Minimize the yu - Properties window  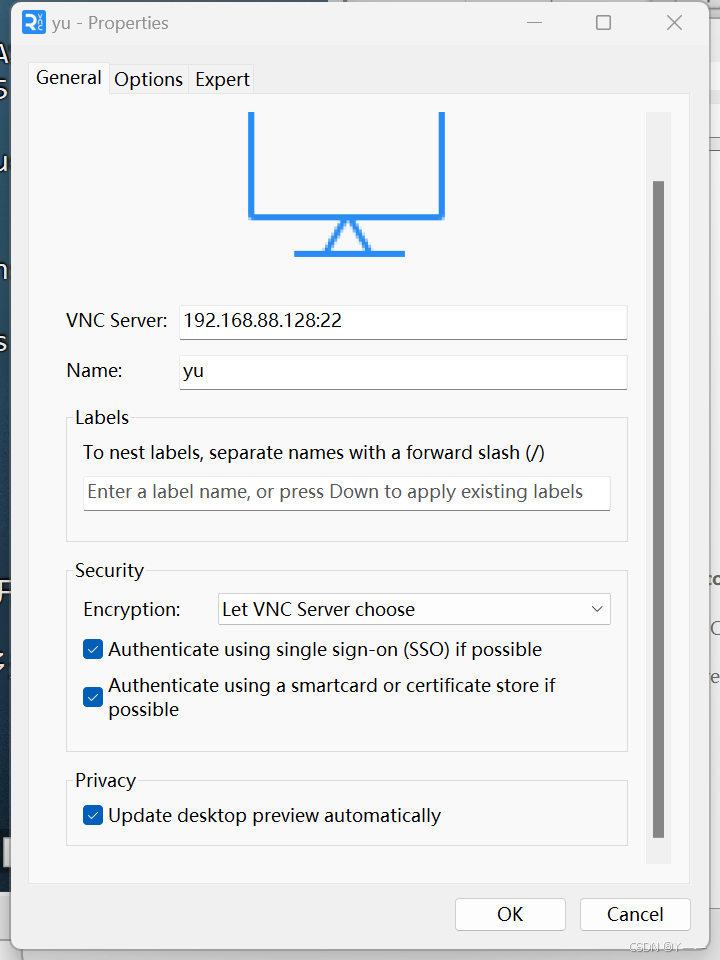(x=534, y=22)
